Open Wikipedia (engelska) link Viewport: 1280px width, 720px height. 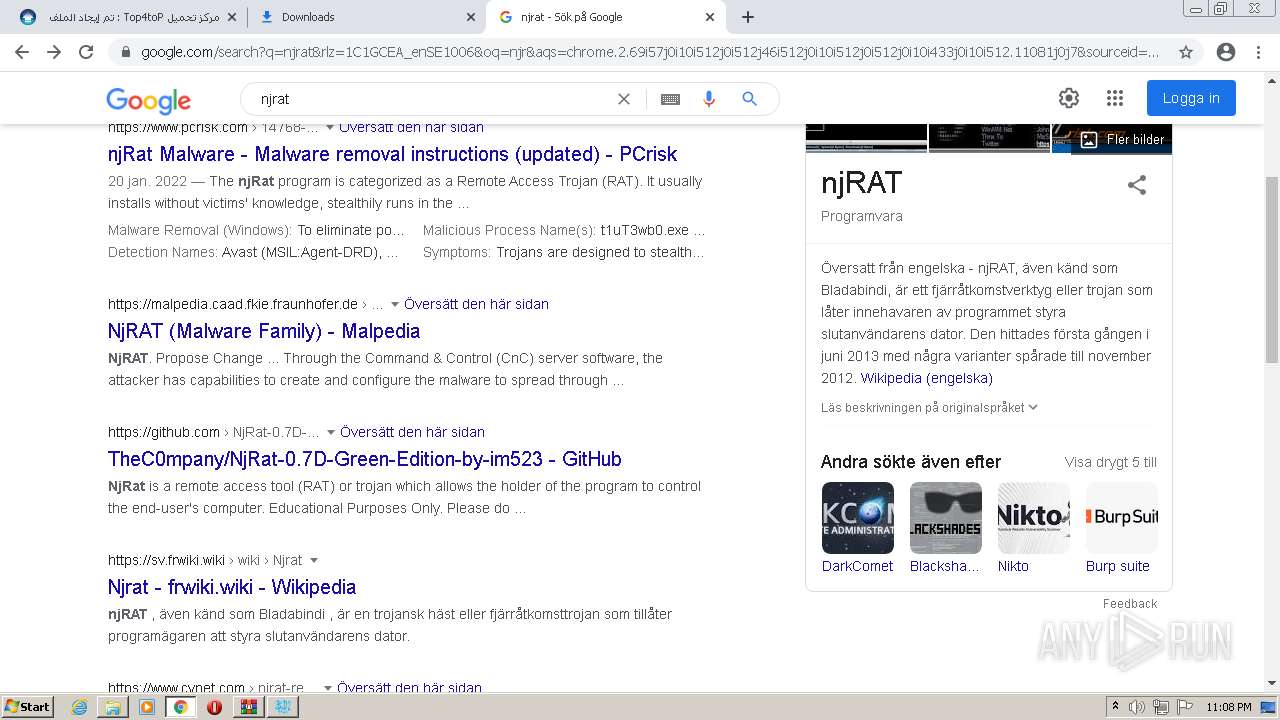[926, 378]
